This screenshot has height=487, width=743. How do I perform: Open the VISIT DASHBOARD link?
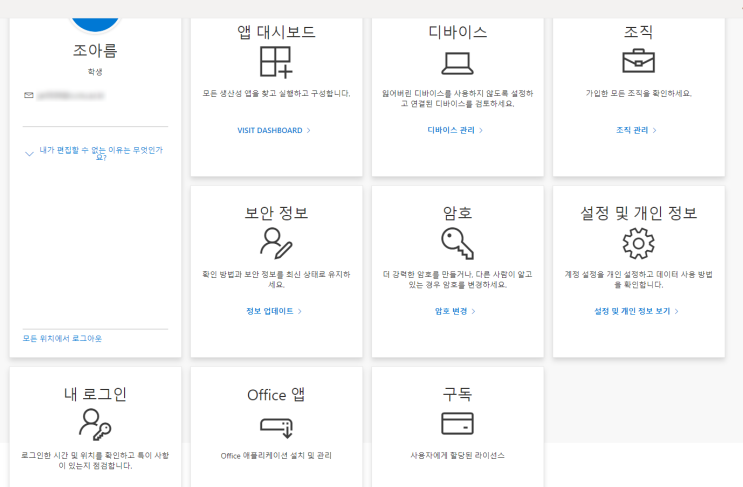pyautogui.click(x=270, y=130)
